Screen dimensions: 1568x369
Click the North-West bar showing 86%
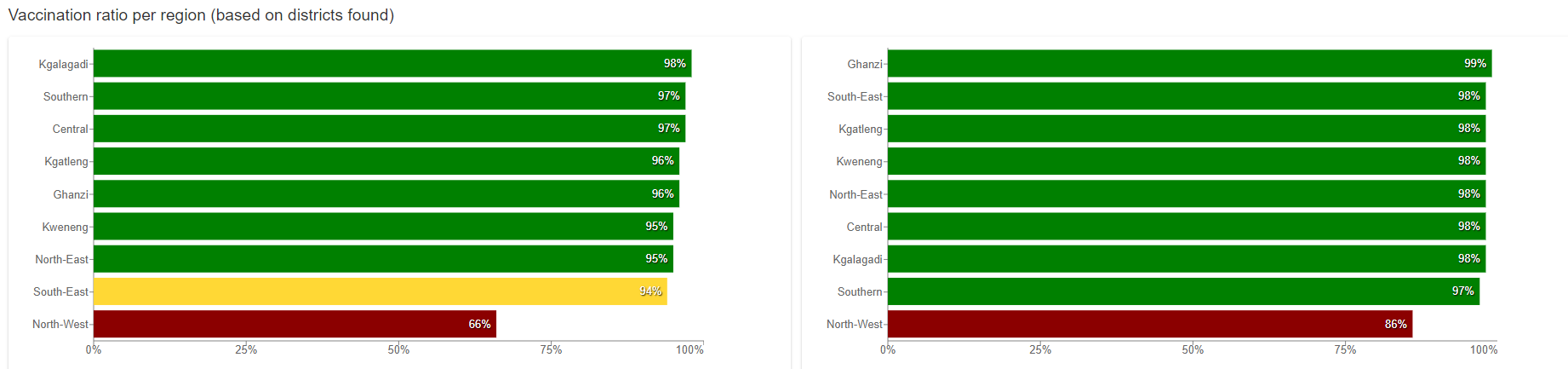[1149, 324]
